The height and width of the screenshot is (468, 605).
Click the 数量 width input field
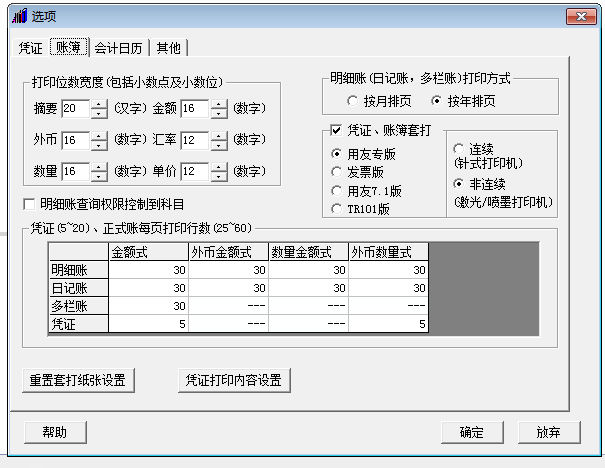76,171
